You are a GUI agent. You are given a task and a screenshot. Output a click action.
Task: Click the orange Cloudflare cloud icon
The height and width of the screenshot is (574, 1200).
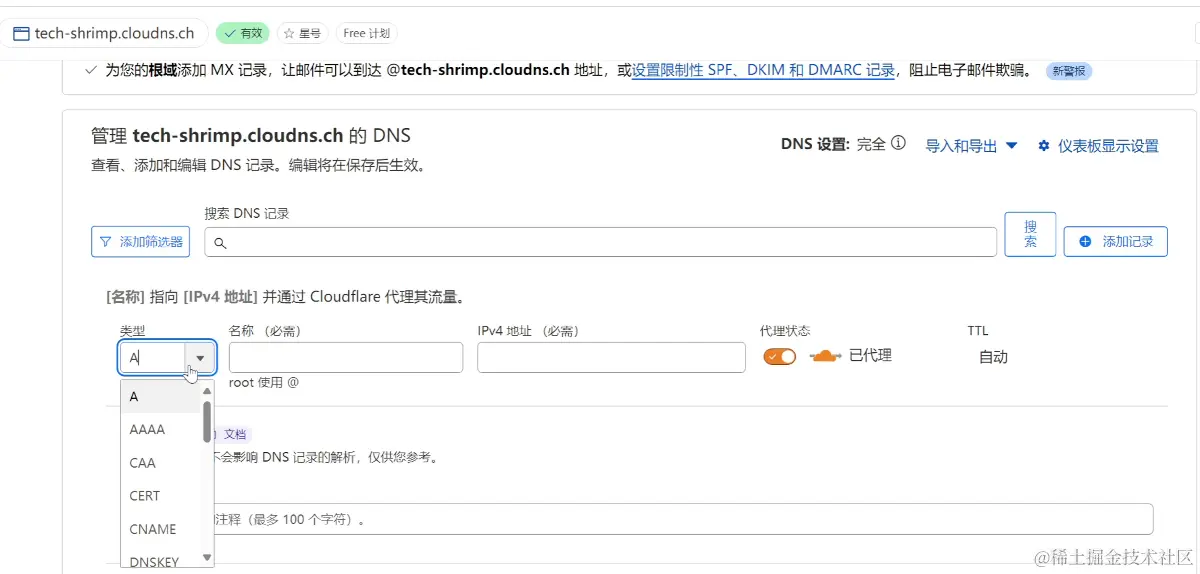point(825,356)
